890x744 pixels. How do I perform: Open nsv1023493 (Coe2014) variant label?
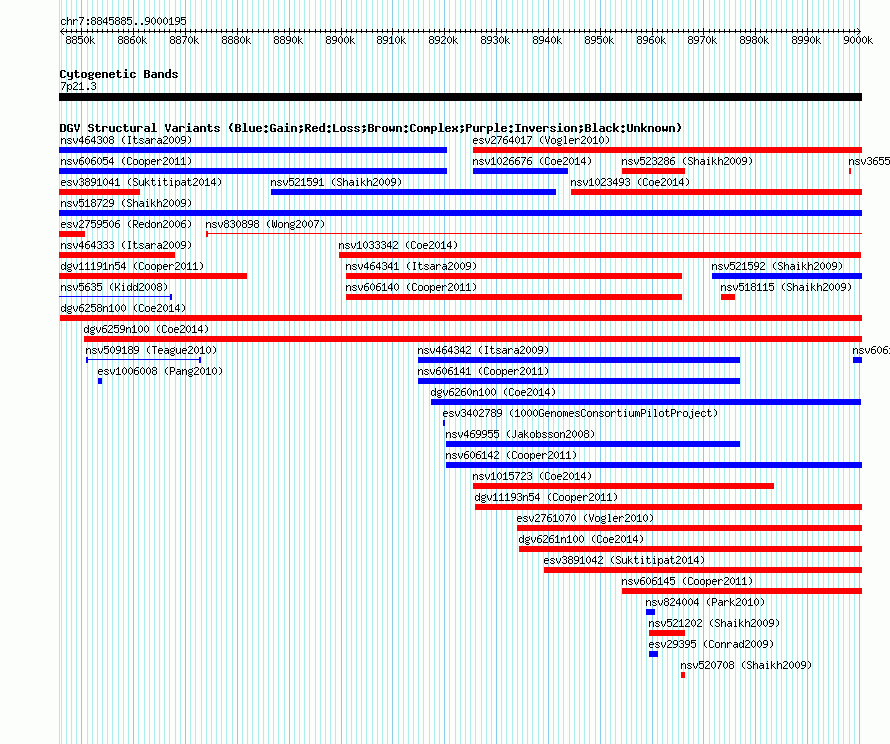tap(630, 182)
